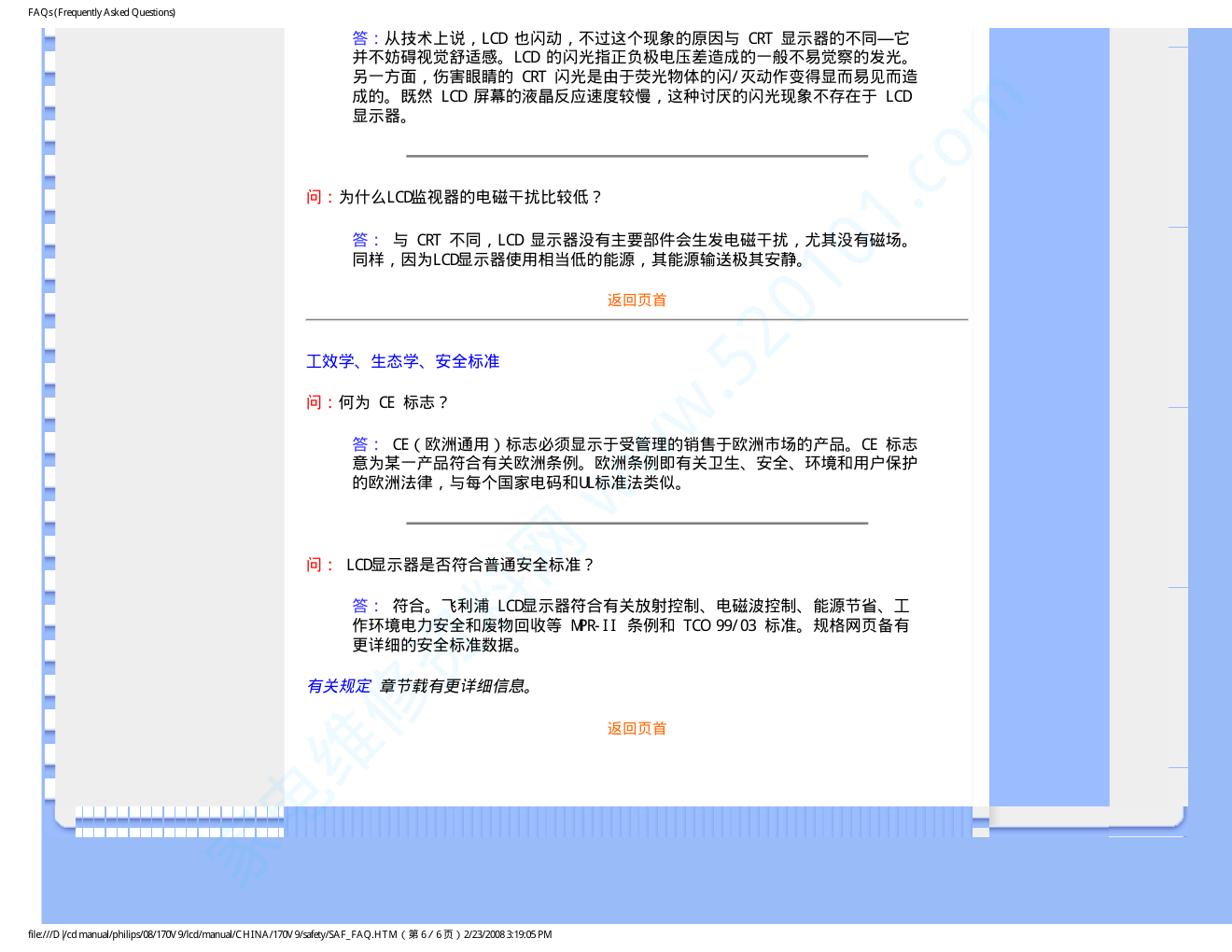Select question text 为什么LCD监视器的电磁干扰比较低？
Viewport: 1232px width, 952px height.
point(471,197)
